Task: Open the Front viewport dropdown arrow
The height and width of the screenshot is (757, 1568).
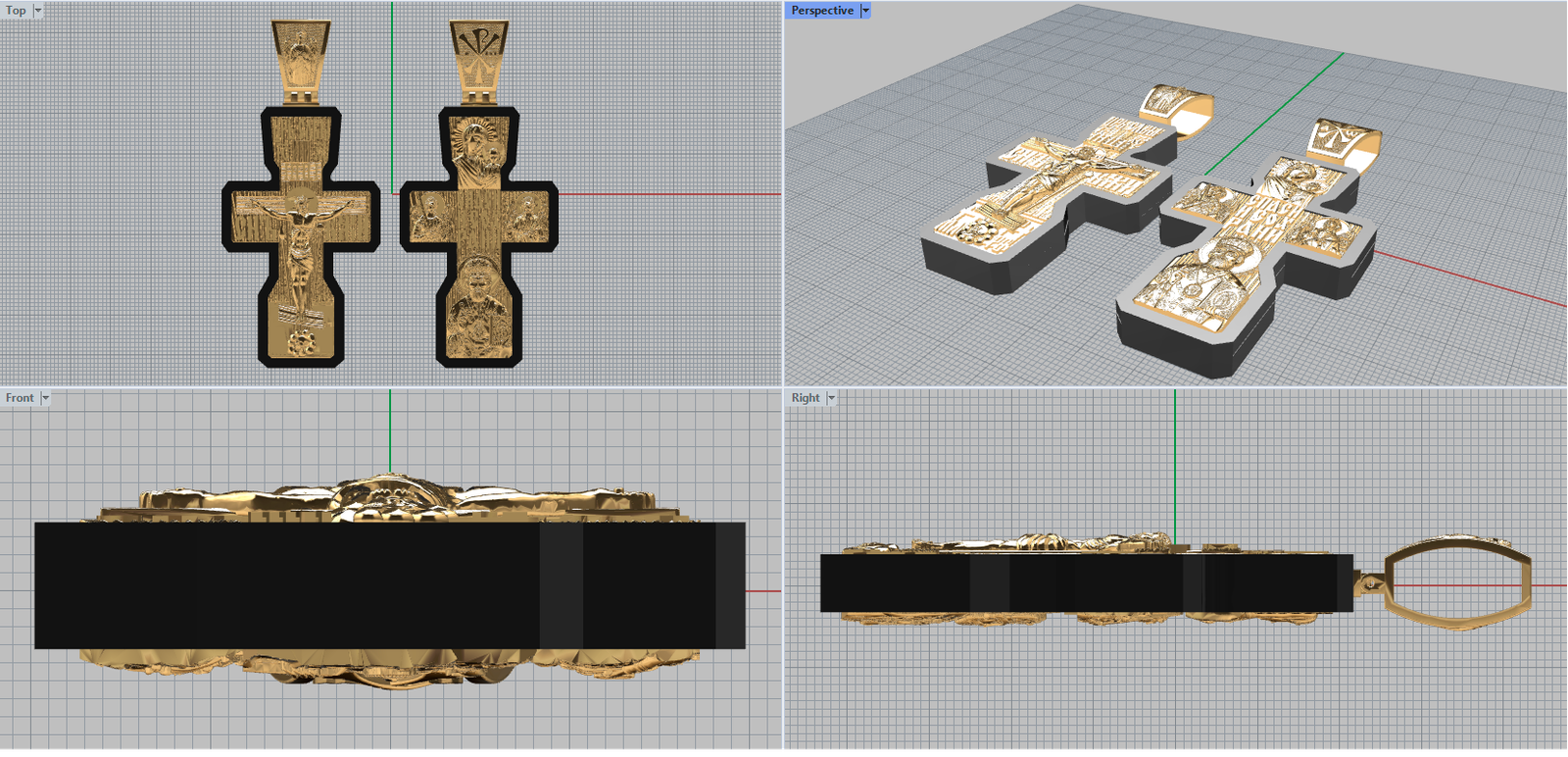Action: click(x=45, y=398)
